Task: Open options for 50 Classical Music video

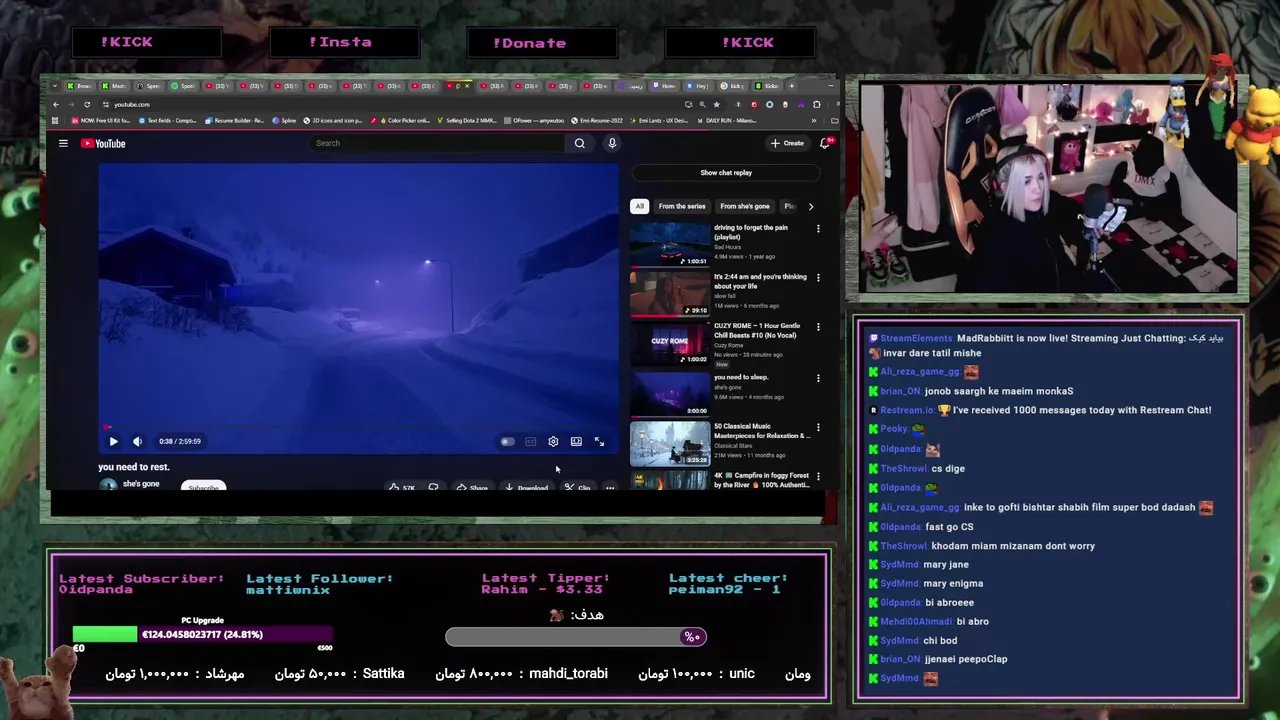Action: [818, 427]
